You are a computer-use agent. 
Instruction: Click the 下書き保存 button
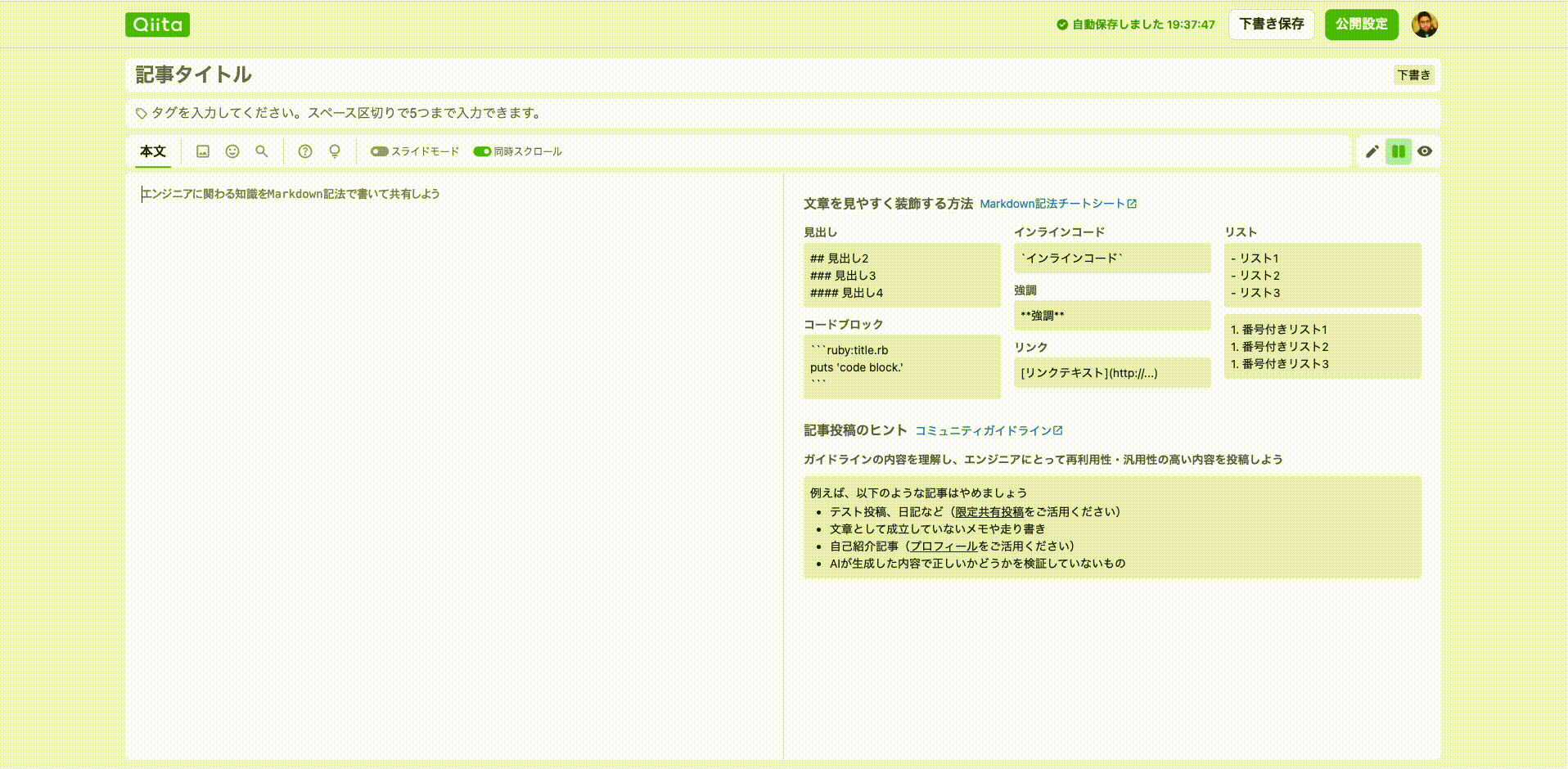(x=1272, y=25)
